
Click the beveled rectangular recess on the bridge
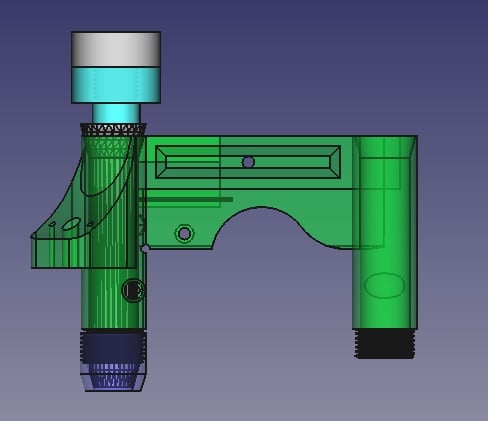coord(248,162)
